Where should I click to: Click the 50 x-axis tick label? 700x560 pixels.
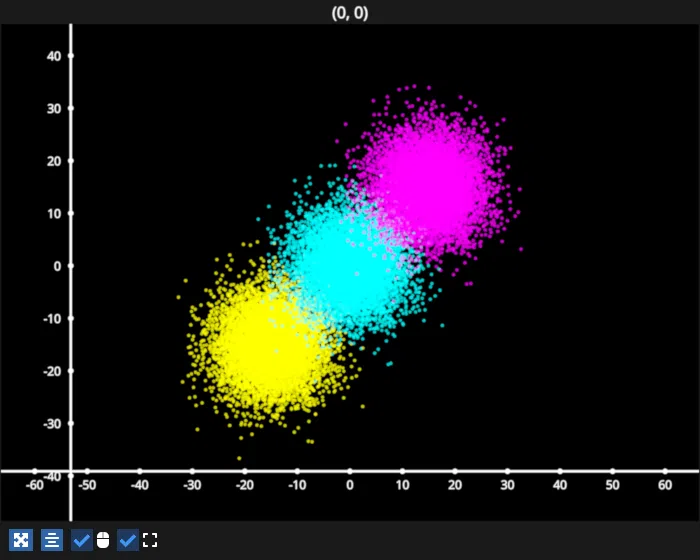tap(612, 485)
